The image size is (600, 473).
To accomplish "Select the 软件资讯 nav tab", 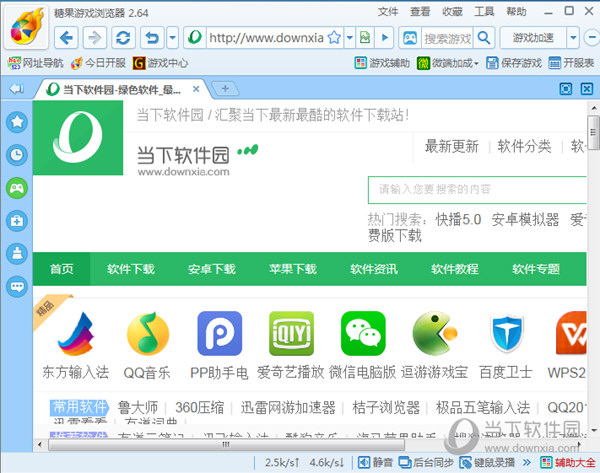I will [374, 269].
